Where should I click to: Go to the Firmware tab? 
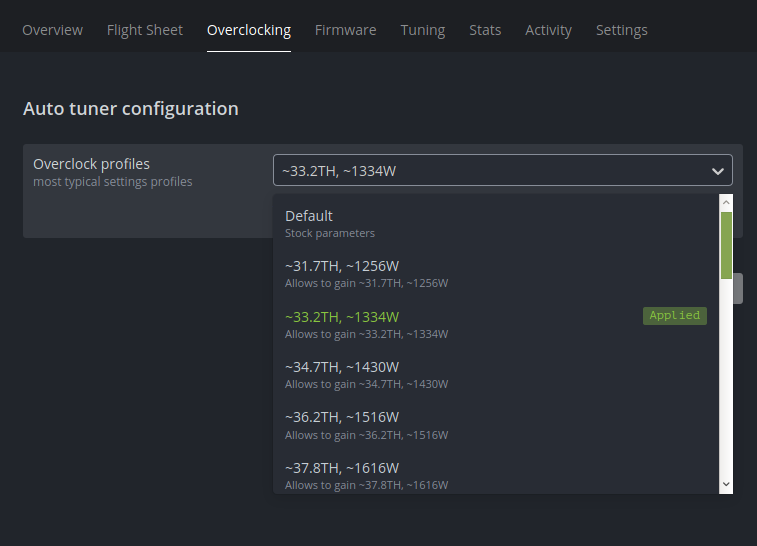coord(345,30)
